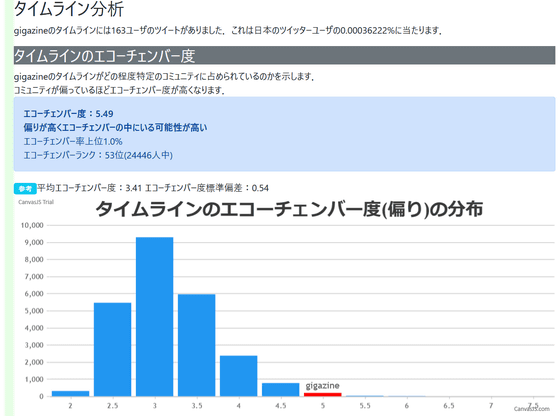Click the blue bar at 4
This screenshot has width=560, height=416.
239,376
